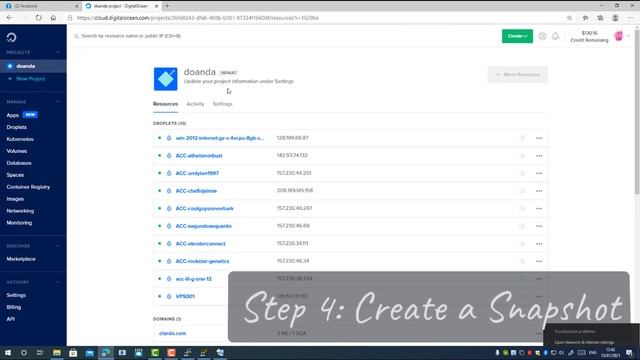
Task: Collapse the DISCOVER sidebar section
Action: click(x=58, y=246)
